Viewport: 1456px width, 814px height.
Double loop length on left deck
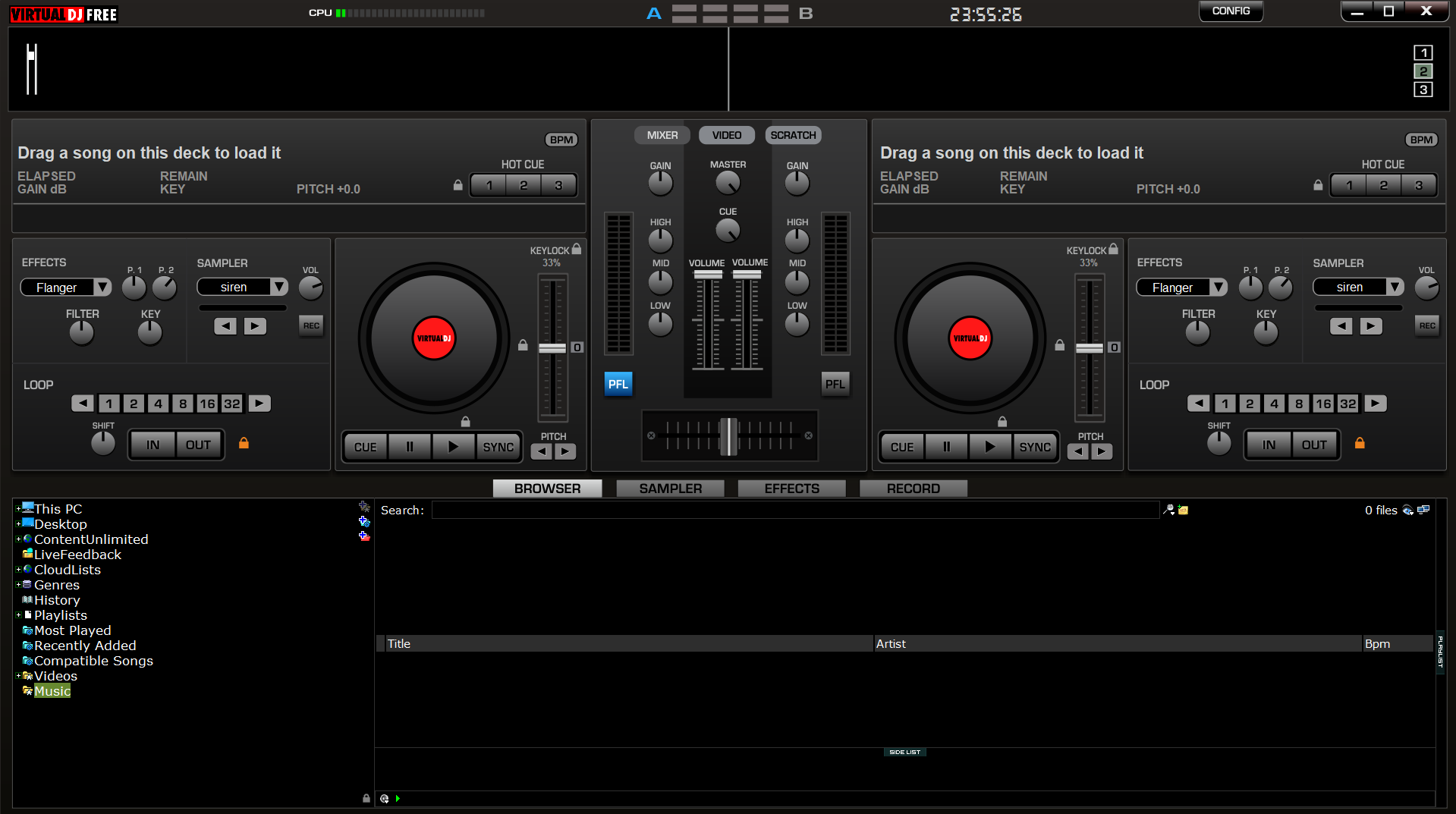[259, 404]
